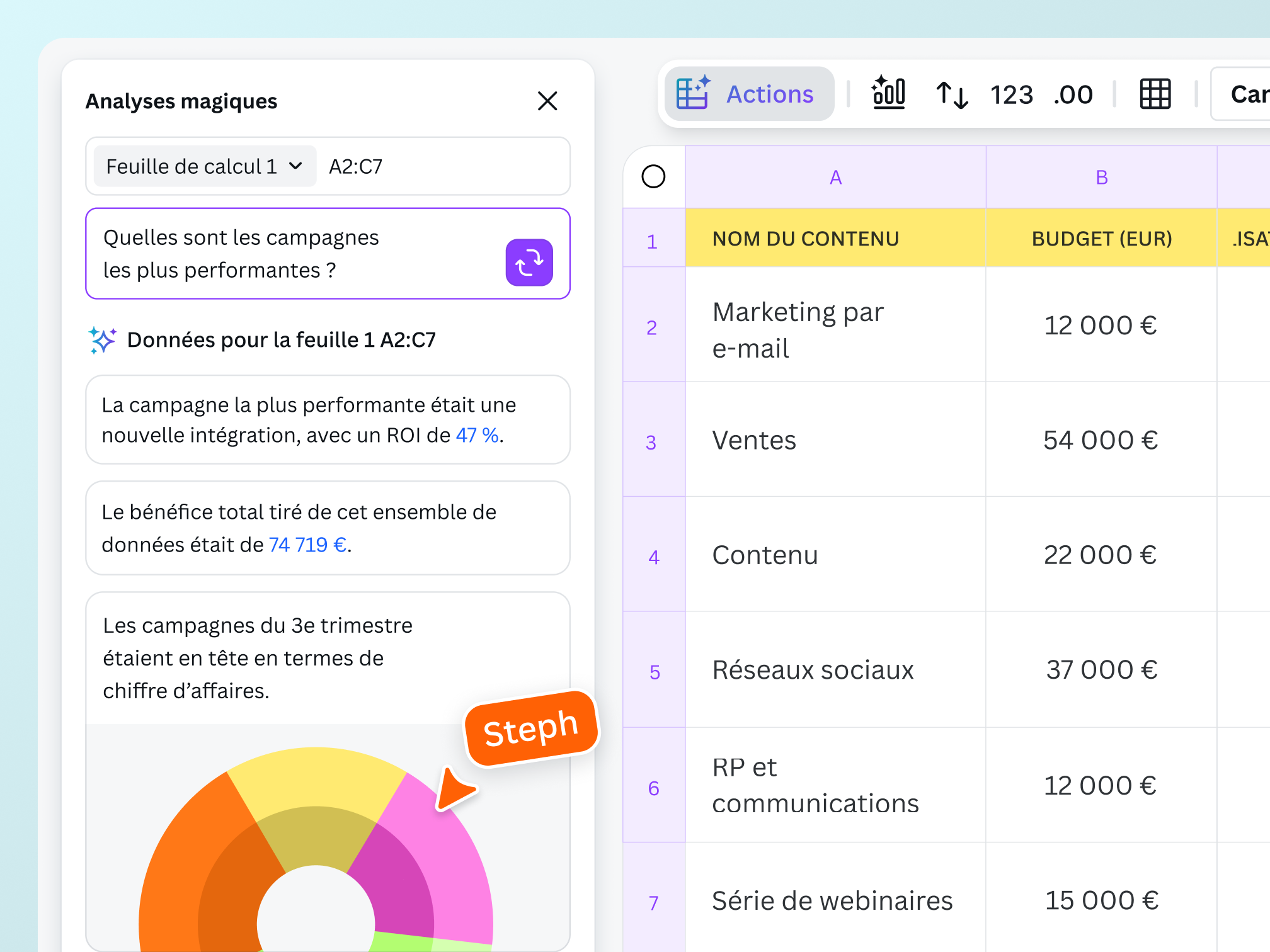Click the 12 000 € cell for Marketing par e-mail
The width and height of the screenshot is (1270, 952).
pos(1101,325)
